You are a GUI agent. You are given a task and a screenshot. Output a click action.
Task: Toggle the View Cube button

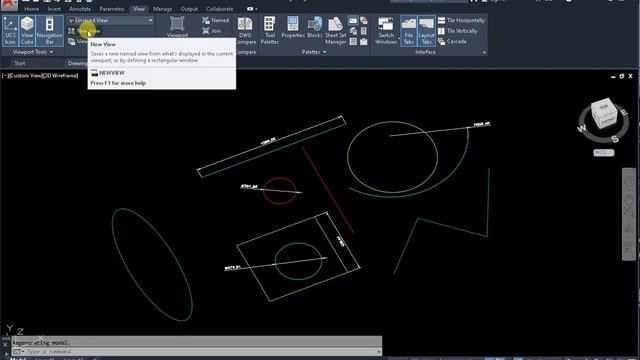(x=27, y=31)
